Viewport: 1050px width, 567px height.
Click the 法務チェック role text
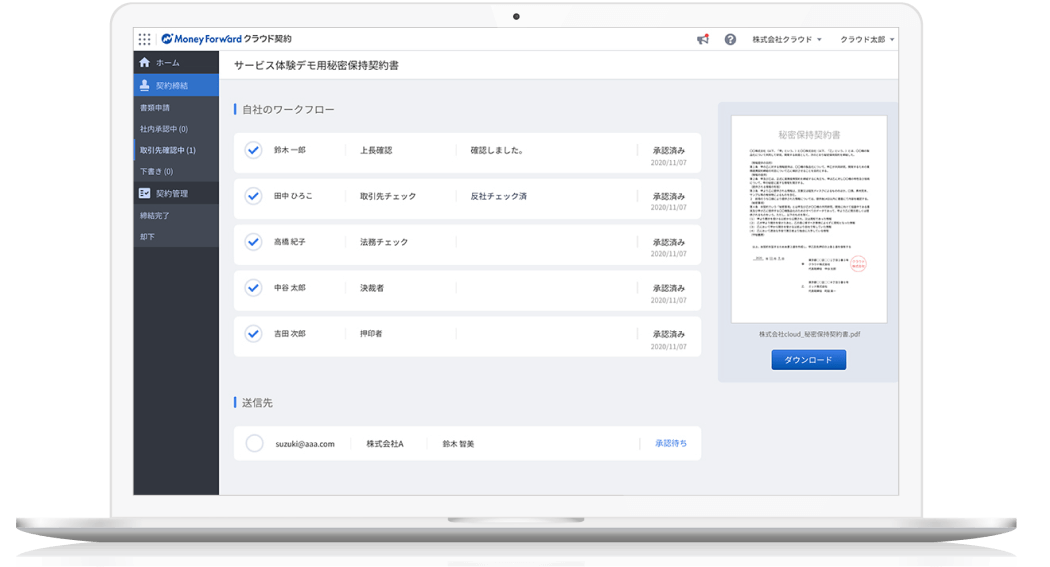tap(384, 242)
